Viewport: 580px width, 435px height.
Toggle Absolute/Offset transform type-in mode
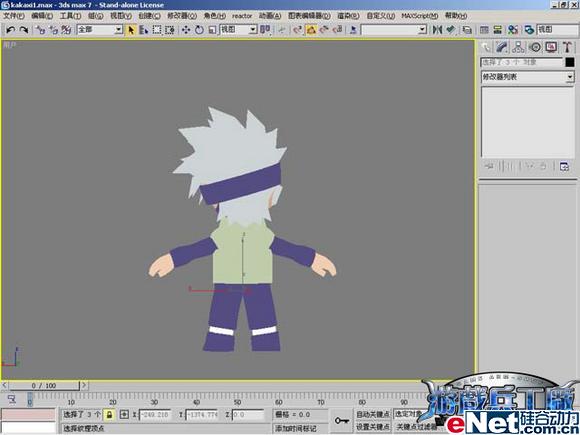(124, 415)
